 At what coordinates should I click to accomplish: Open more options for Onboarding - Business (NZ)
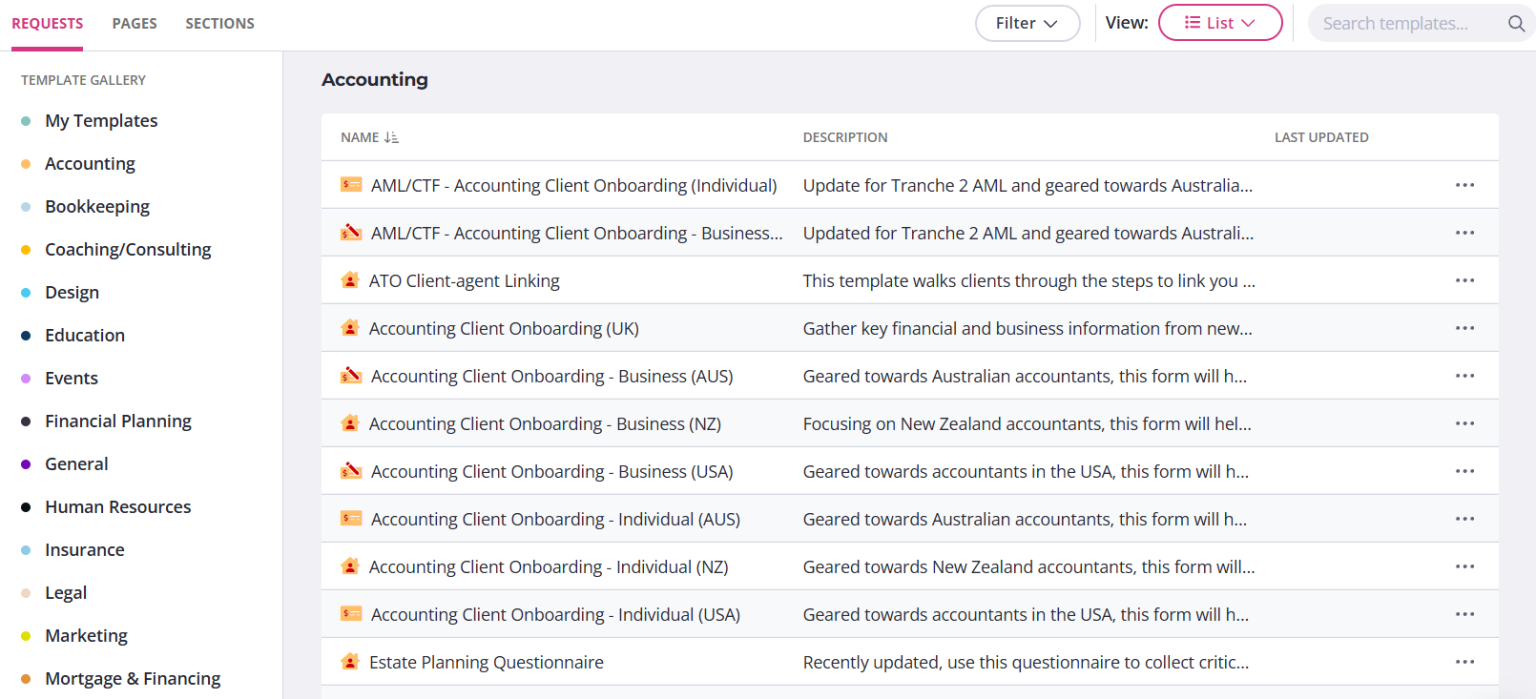coord(1465,424)
